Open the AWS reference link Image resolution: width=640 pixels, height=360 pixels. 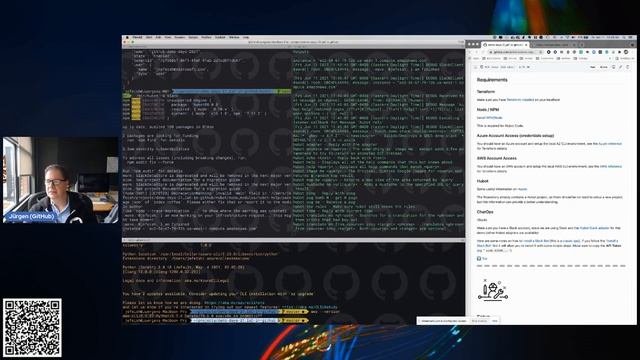pyautogui.click(x=611, y=167)
